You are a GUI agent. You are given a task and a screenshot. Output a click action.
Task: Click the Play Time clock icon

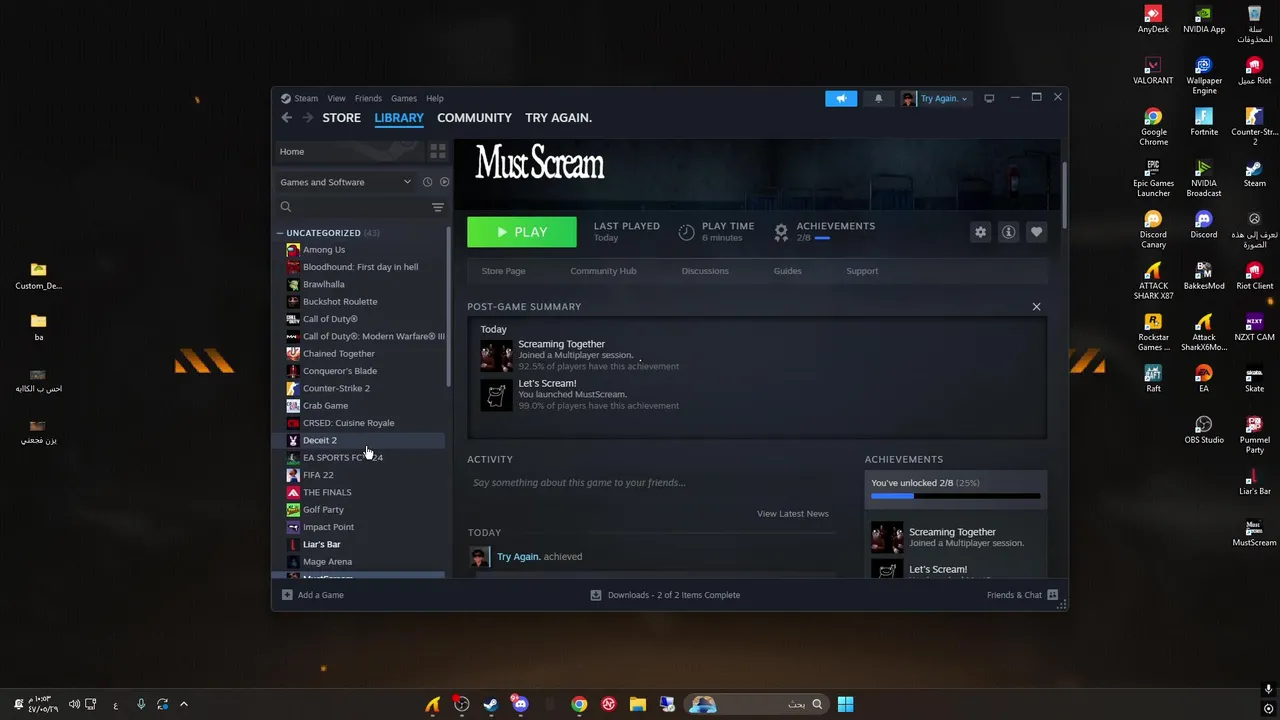pyautogui.click(x=686, y=232)
